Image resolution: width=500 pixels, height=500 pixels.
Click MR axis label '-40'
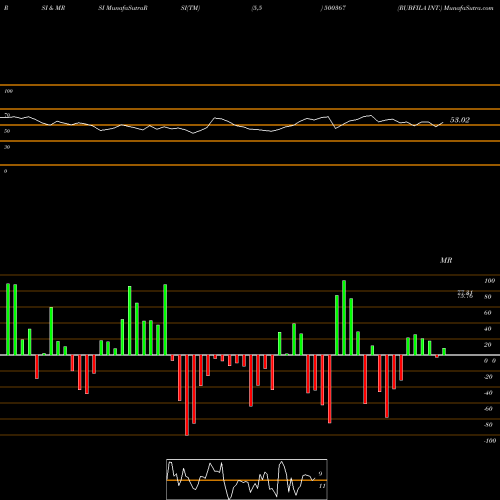488,393
